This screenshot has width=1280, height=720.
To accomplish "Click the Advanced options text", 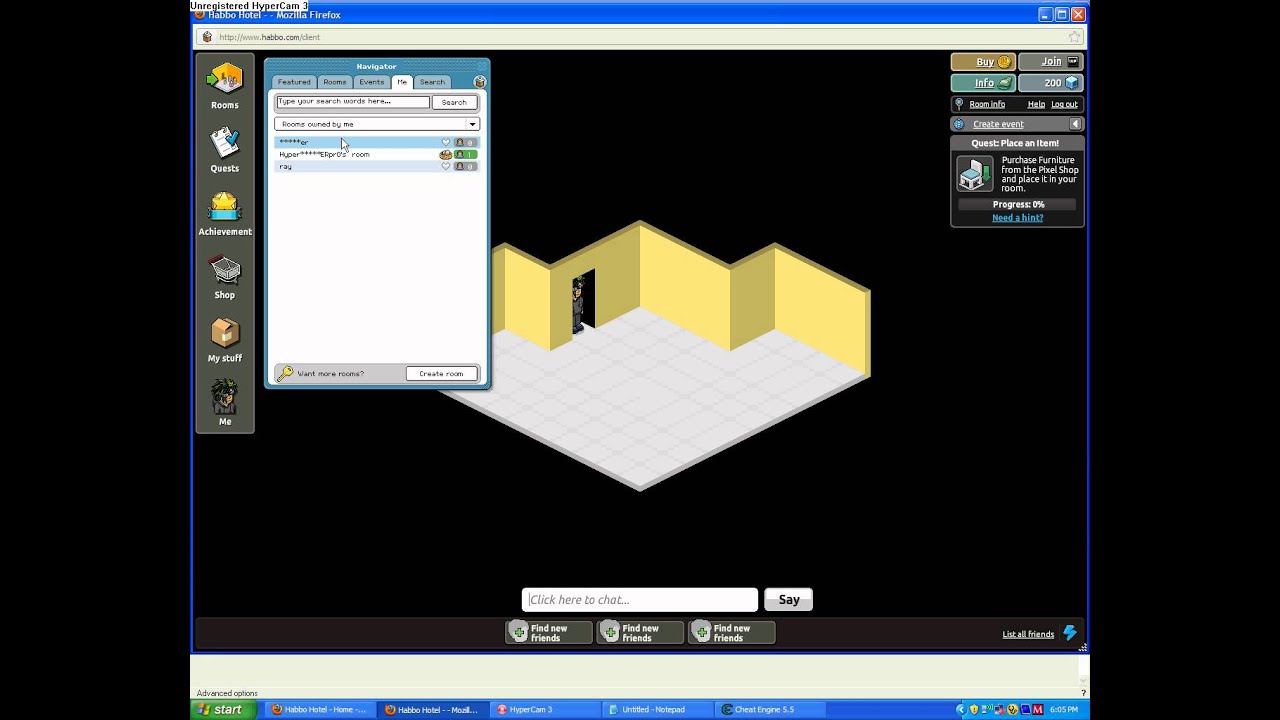I will pos(227,693).
